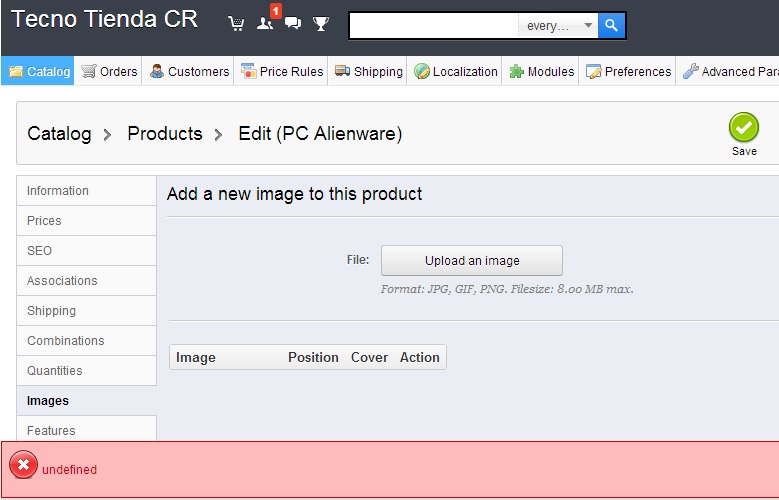Click the blue magnifier search button
Screen dimensions: 779x500
point(611,25)
